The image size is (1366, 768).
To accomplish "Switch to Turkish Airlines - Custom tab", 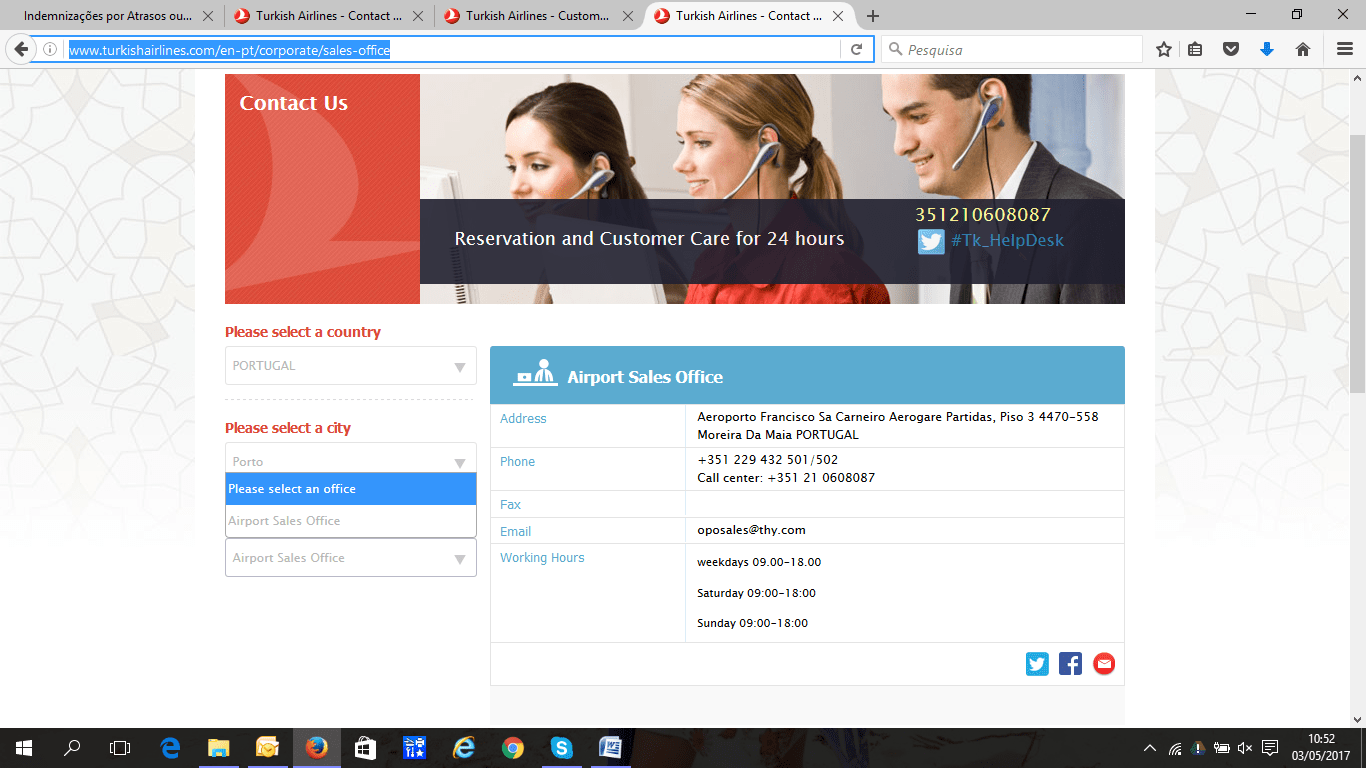I will tap(538, 16).
